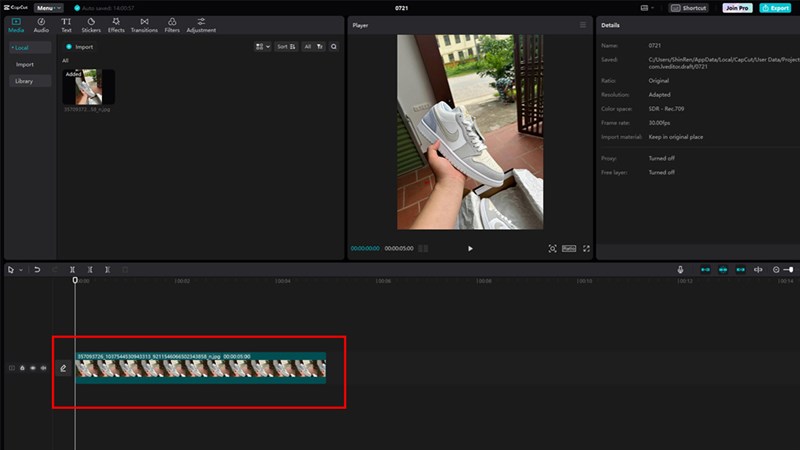Click the Proxy 'Turned off' value

661,158
